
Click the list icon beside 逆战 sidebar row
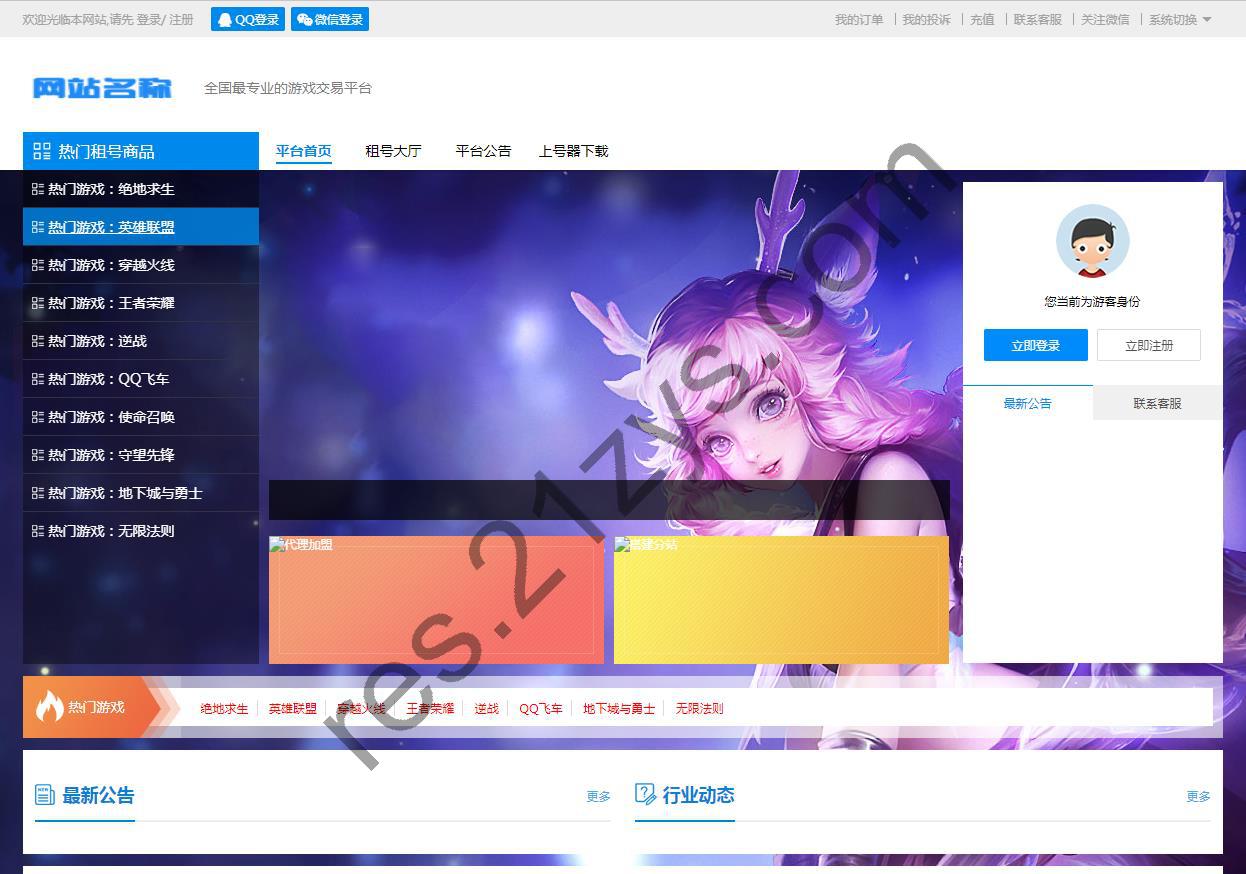click(38, 341)
